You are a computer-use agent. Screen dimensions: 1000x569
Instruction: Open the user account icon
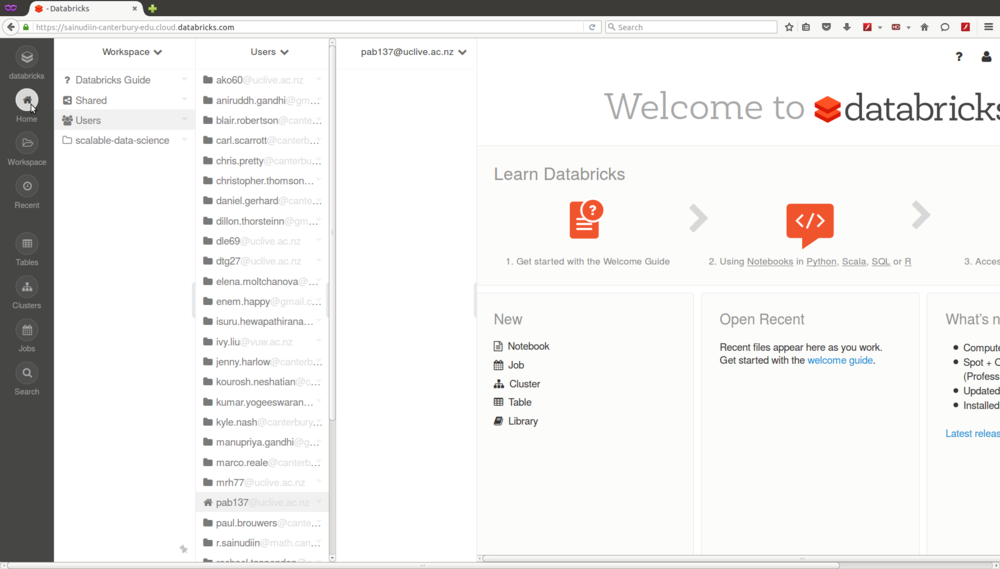click(986, 57)
